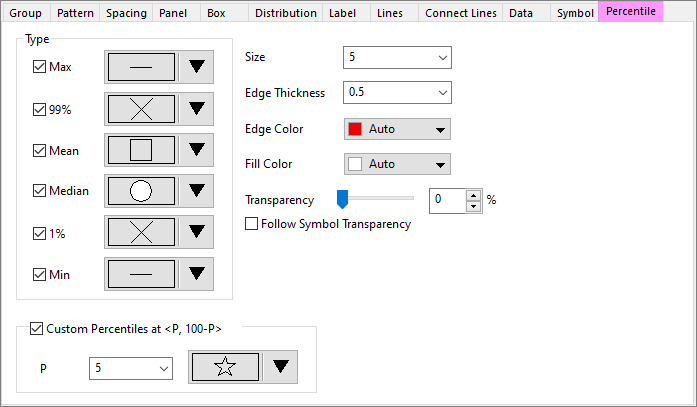Screen dimensions: 697x407
Task: Enable Follow Symbol Transparency
Action: [252, 224]
